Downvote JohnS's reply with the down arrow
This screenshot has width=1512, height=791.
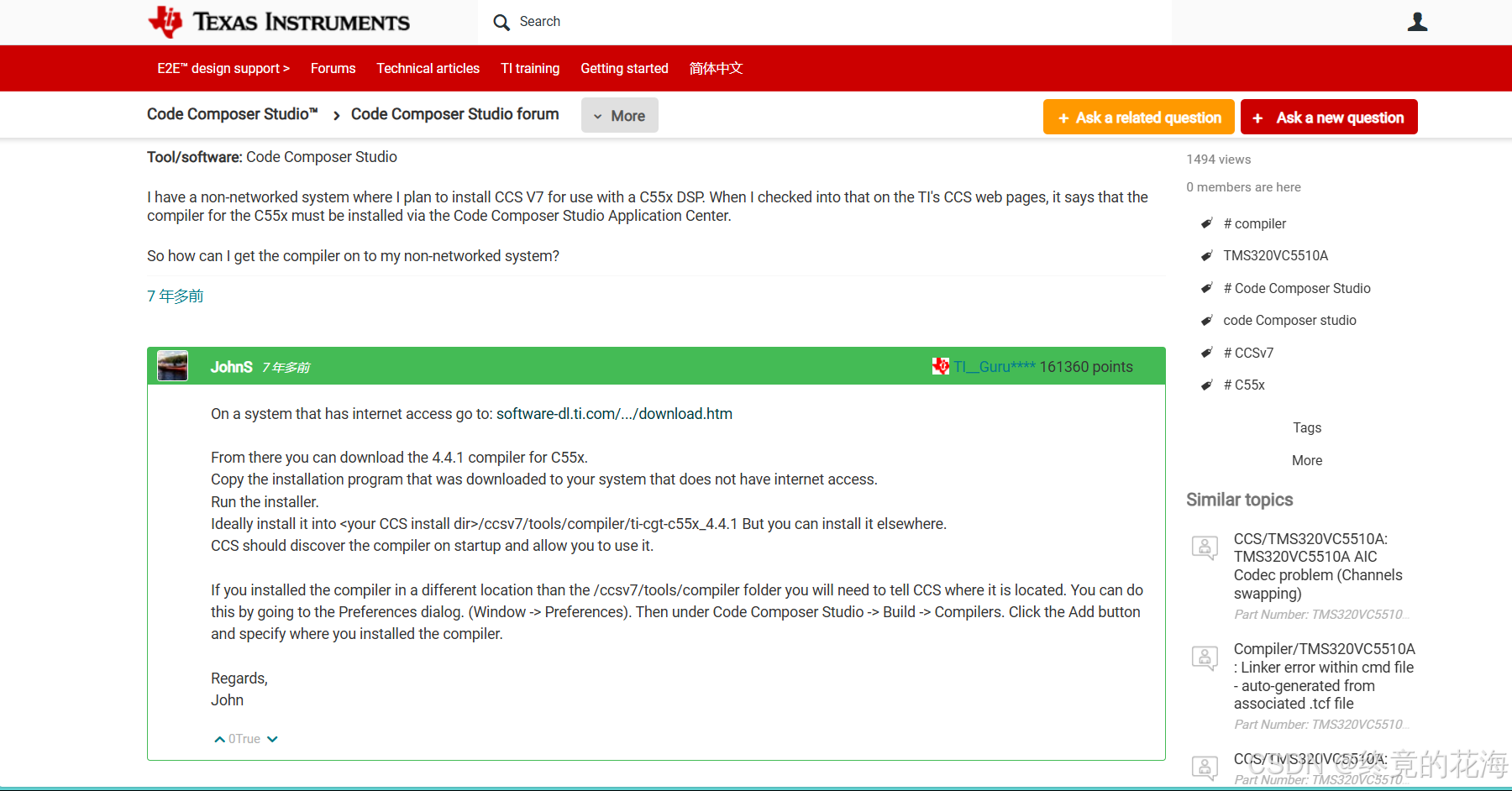tap(272, 739)
